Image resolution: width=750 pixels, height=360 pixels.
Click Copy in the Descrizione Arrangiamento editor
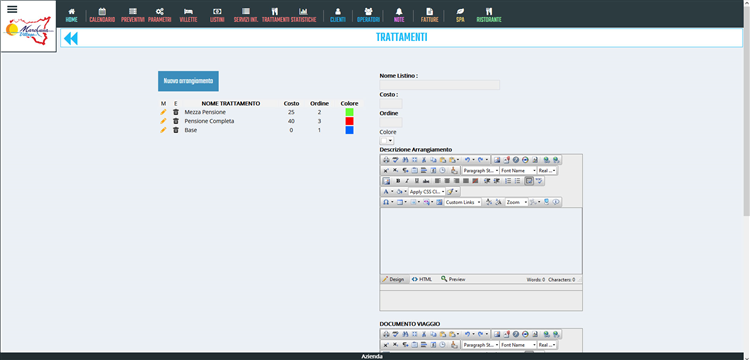pos(433,160)
